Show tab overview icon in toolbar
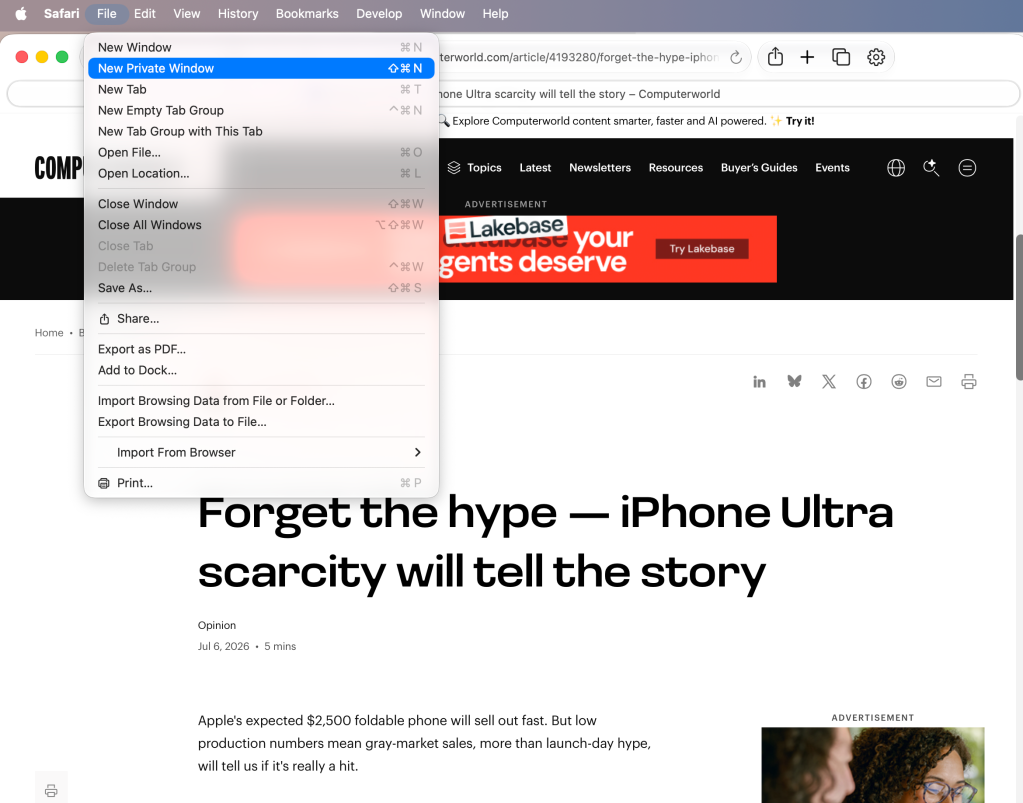The height and width of the screenshot is (803, 1023). [x=841, y=57]
